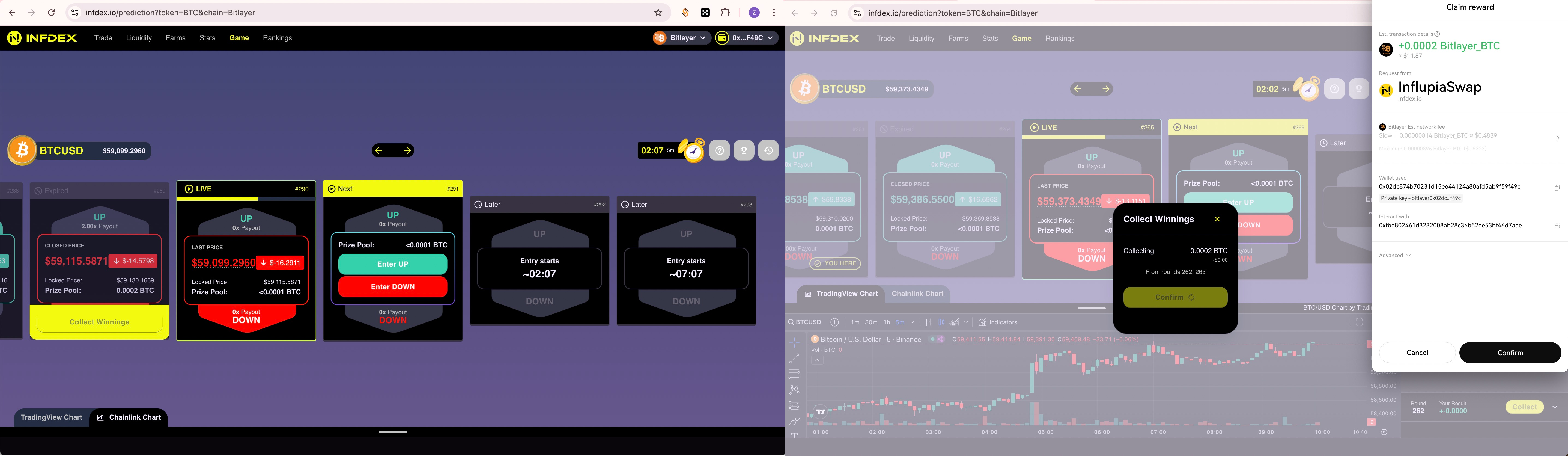Click the INFDEX logo in left window

[42, 38]
